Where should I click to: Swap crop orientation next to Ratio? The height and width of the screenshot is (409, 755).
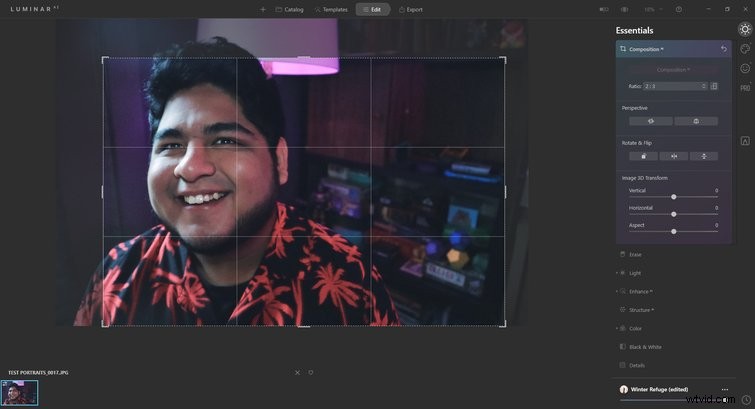(x=714, y=86)
